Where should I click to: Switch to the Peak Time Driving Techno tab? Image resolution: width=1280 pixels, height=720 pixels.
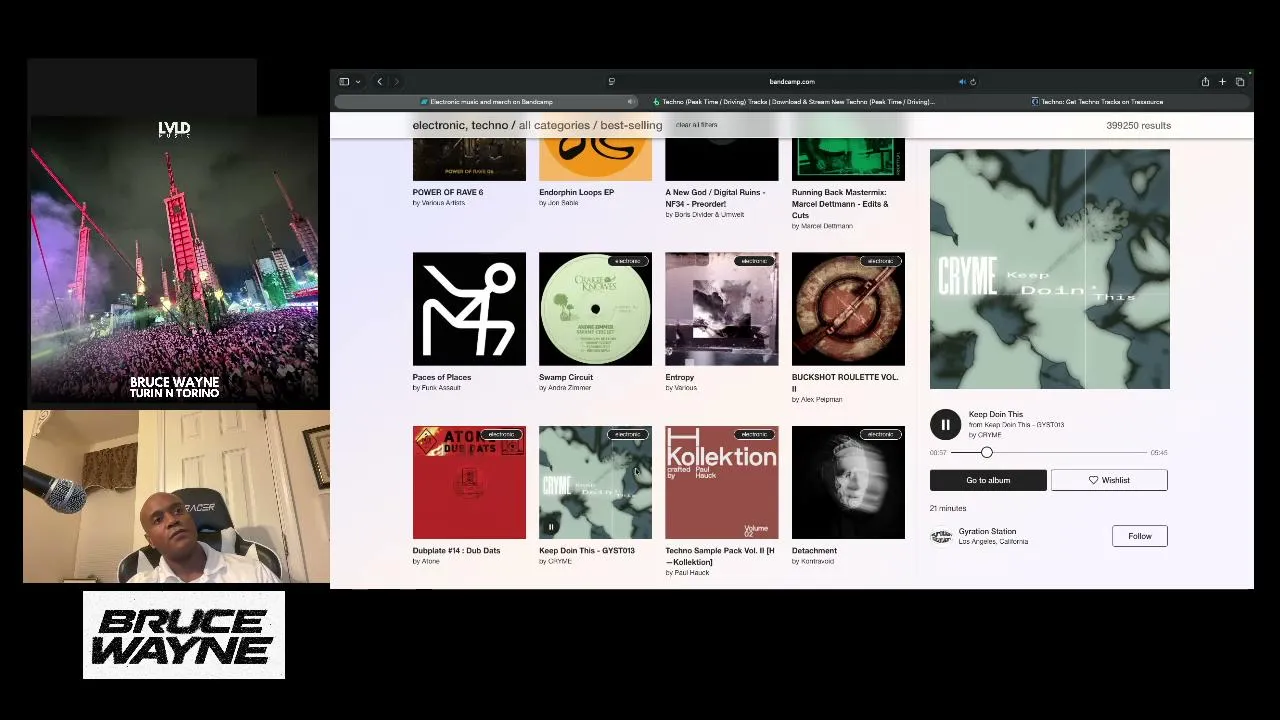coord(794,102)
